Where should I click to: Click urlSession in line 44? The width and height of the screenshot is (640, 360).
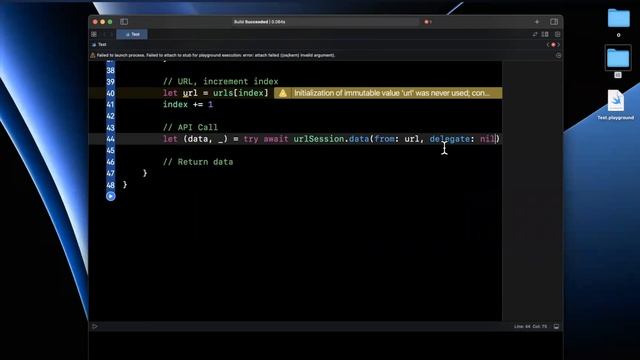tap(319, 139)
